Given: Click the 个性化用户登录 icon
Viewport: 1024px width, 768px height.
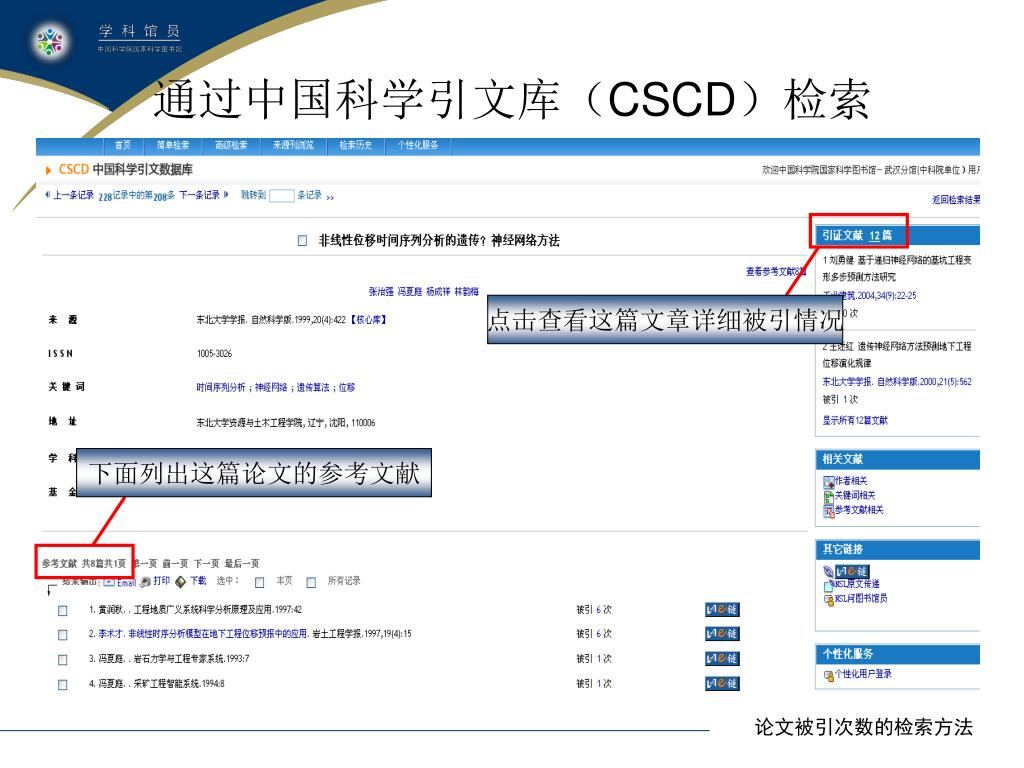Looking at the screenshot, I should point(829,675).
